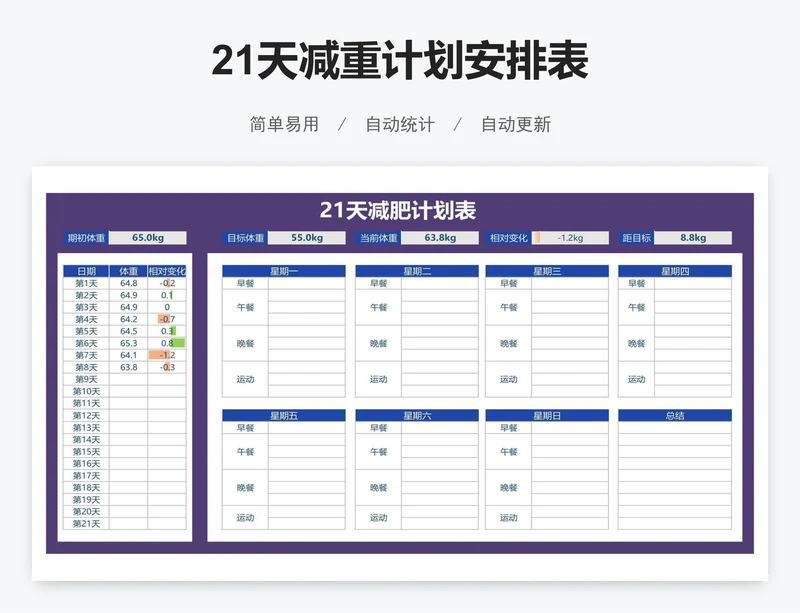
Task: Click the 晚餐 label under 星期日
Action: coord(509,487)
